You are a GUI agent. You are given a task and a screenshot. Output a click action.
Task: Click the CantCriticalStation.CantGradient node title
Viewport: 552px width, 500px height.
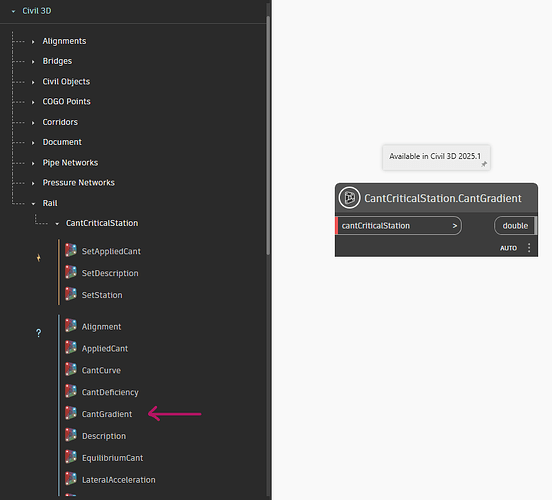[x=443, y=198]
